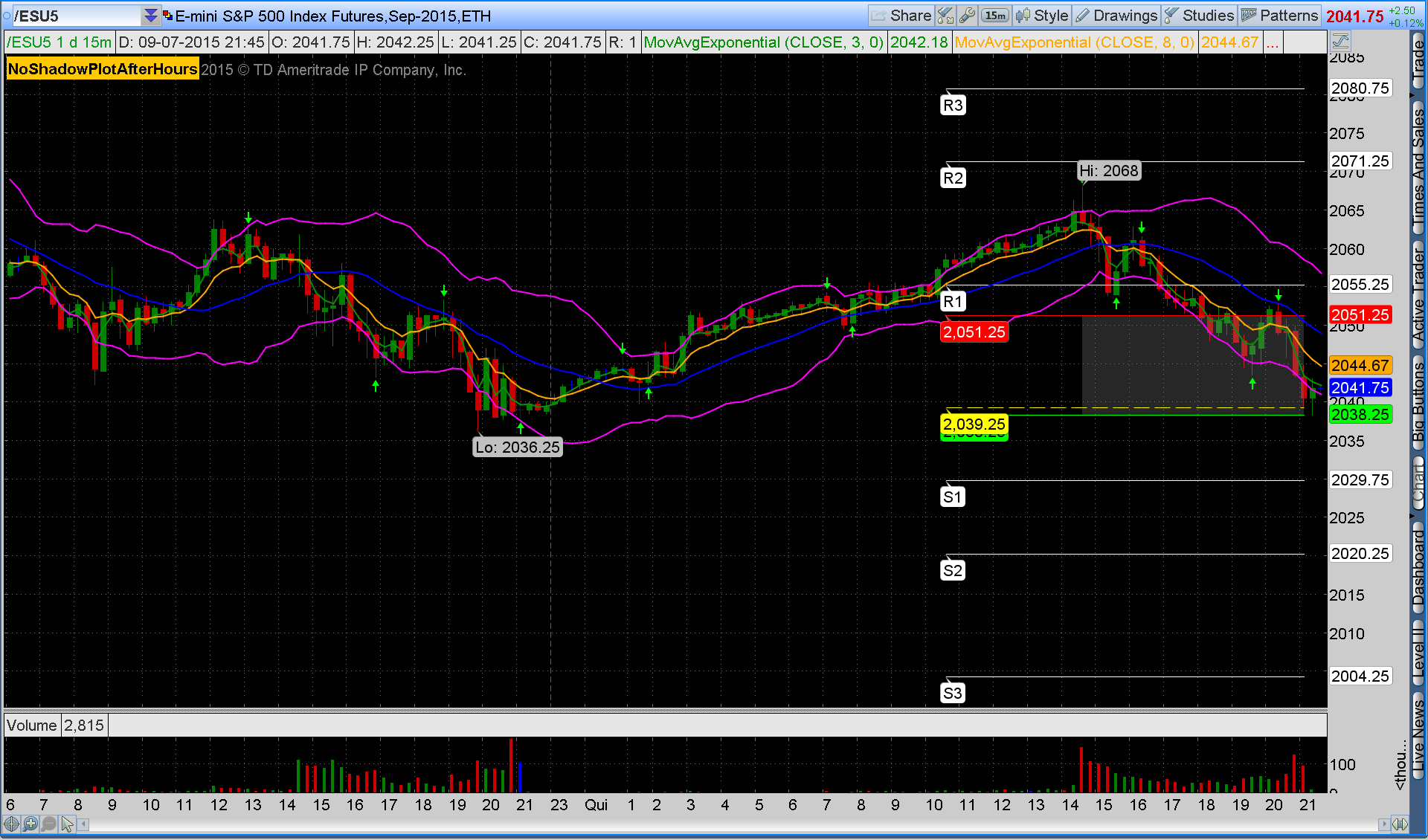The width and height of the screenshot is (1428, 840).
Task: Click the zoom in magnifier icon
Action: 30,824
